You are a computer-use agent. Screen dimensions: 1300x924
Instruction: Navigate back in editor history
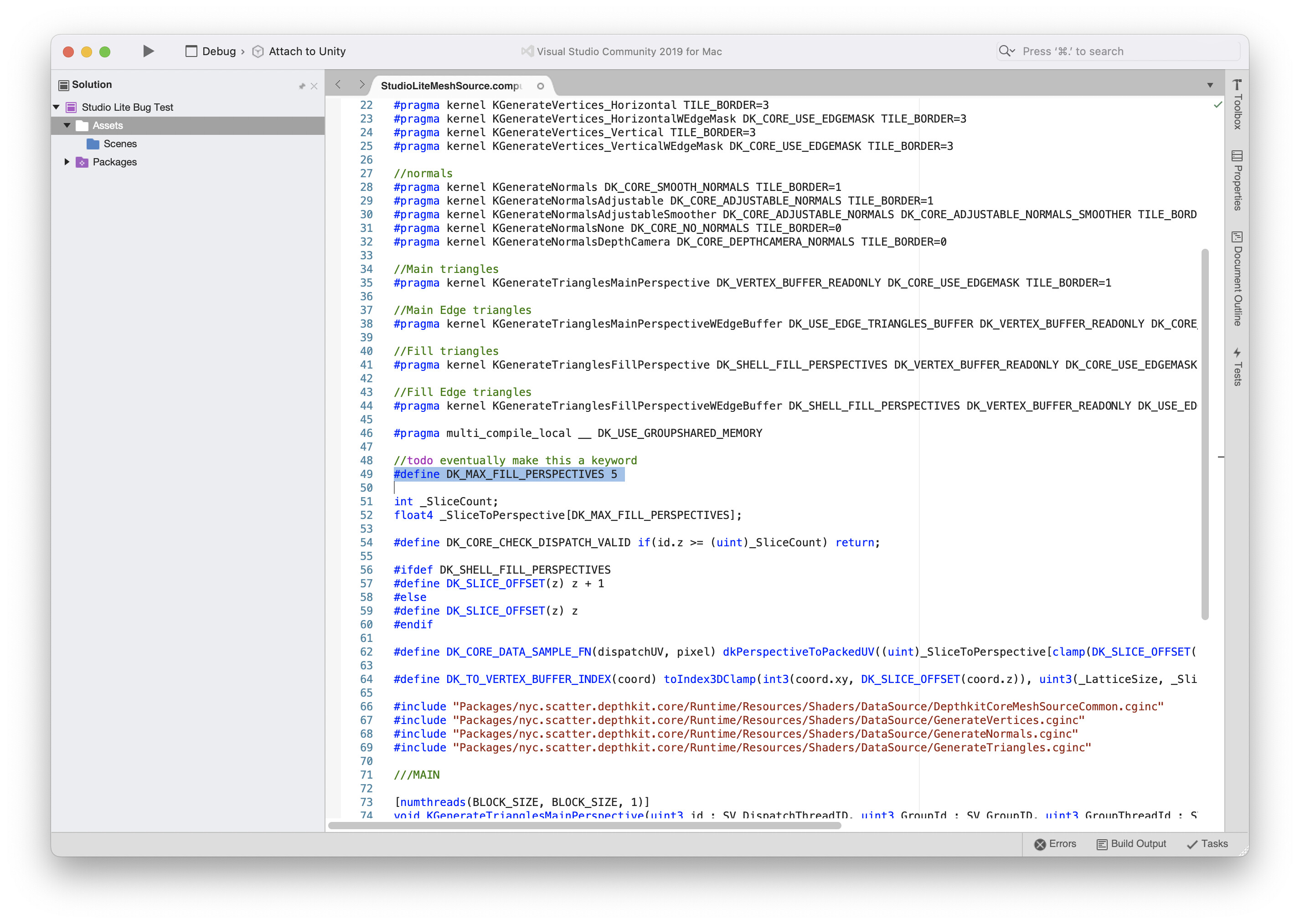[338, 85]
